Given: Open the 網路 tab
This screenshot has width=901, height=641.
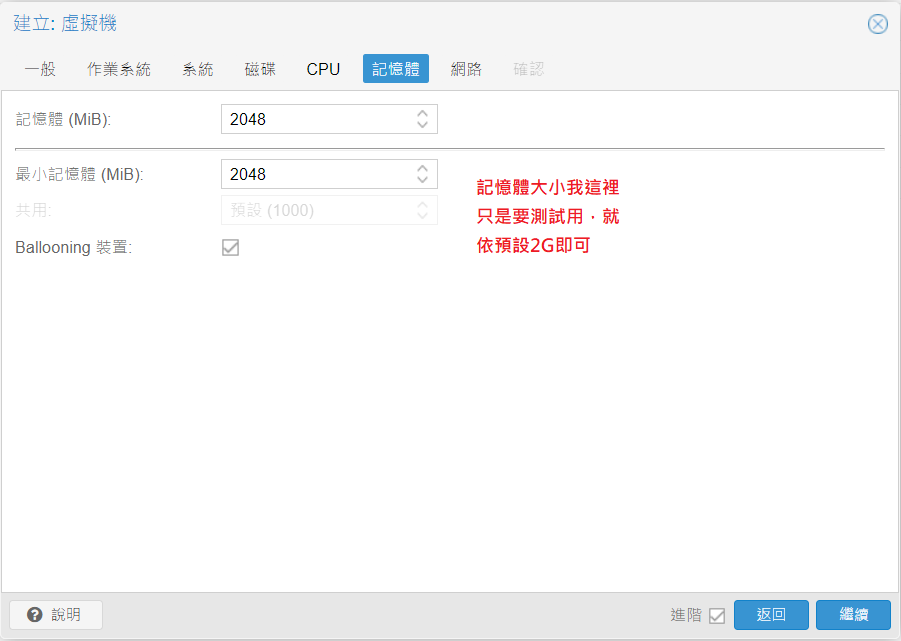Looking at the screenshot, I should point(466,69).
